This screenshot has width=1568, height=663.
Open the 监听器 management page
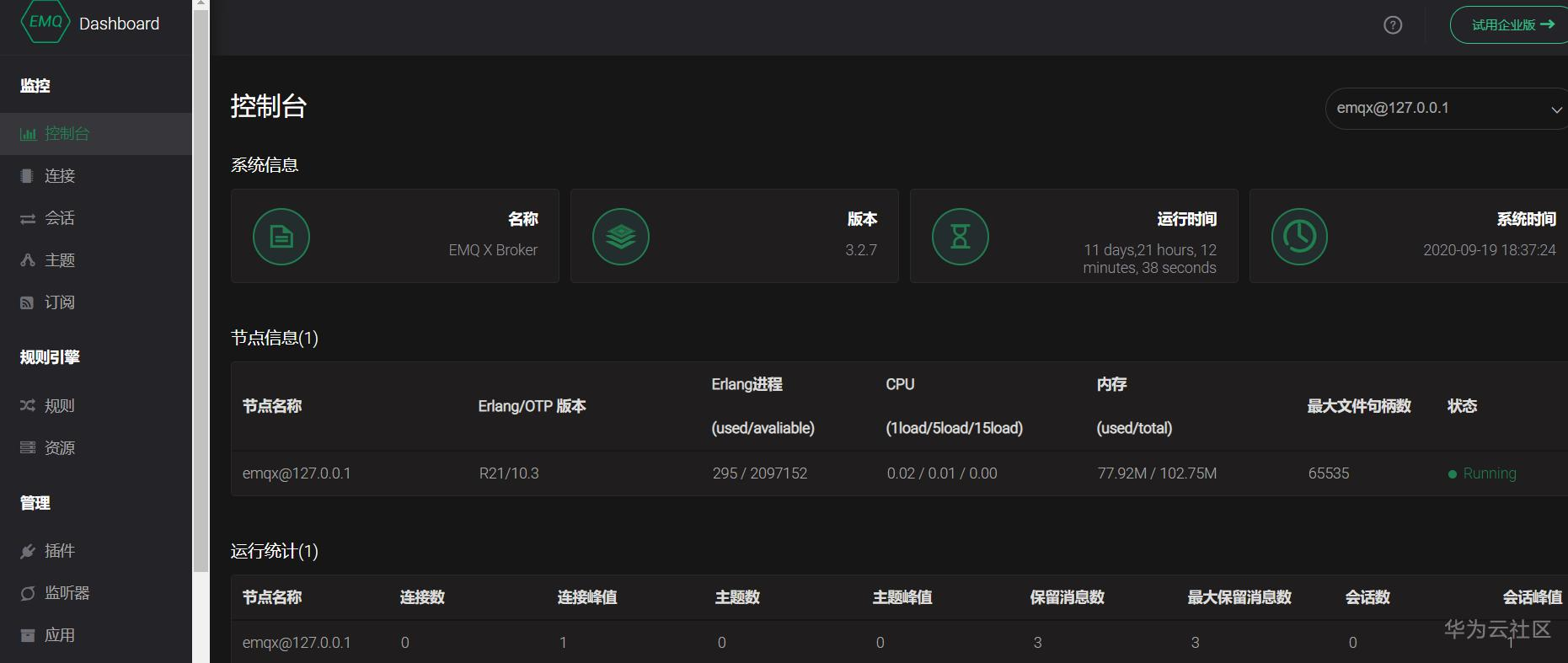[67, 593]
